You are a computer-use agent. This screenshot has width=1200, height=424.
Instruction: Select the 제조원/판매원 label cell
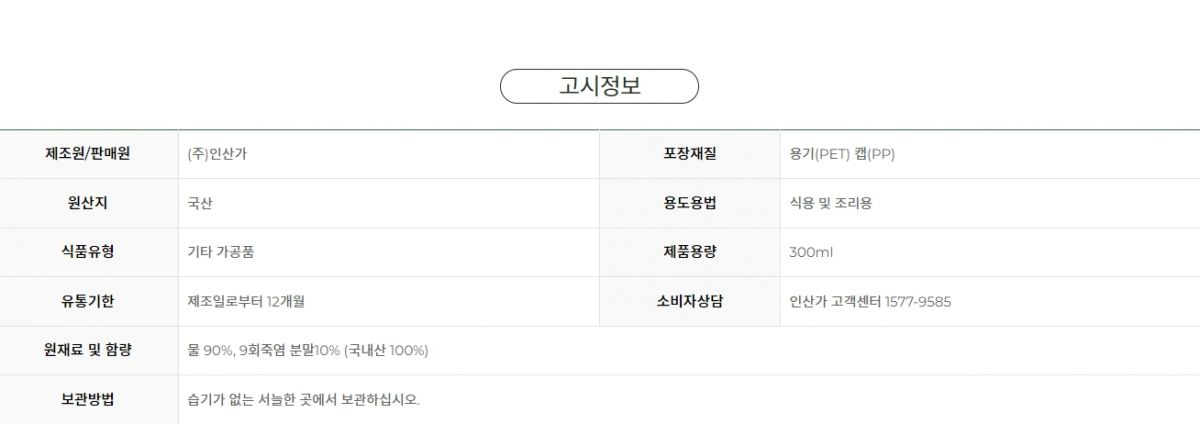pos(89,154)
